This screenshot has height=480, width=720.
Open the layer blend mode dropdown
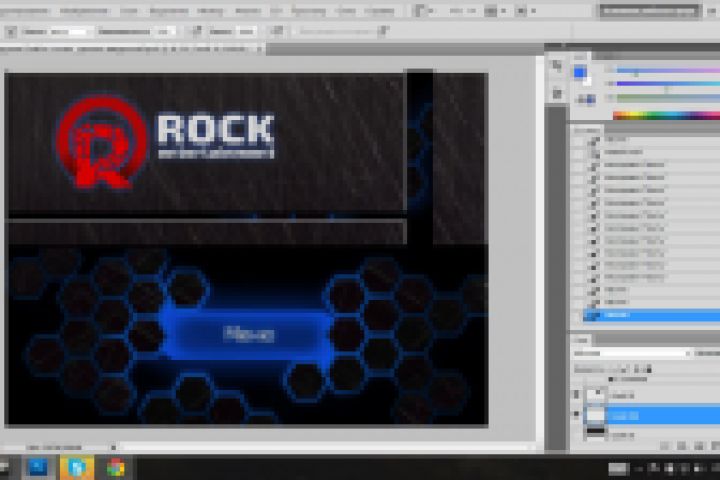pyautogui.click(x=632, y=353)
